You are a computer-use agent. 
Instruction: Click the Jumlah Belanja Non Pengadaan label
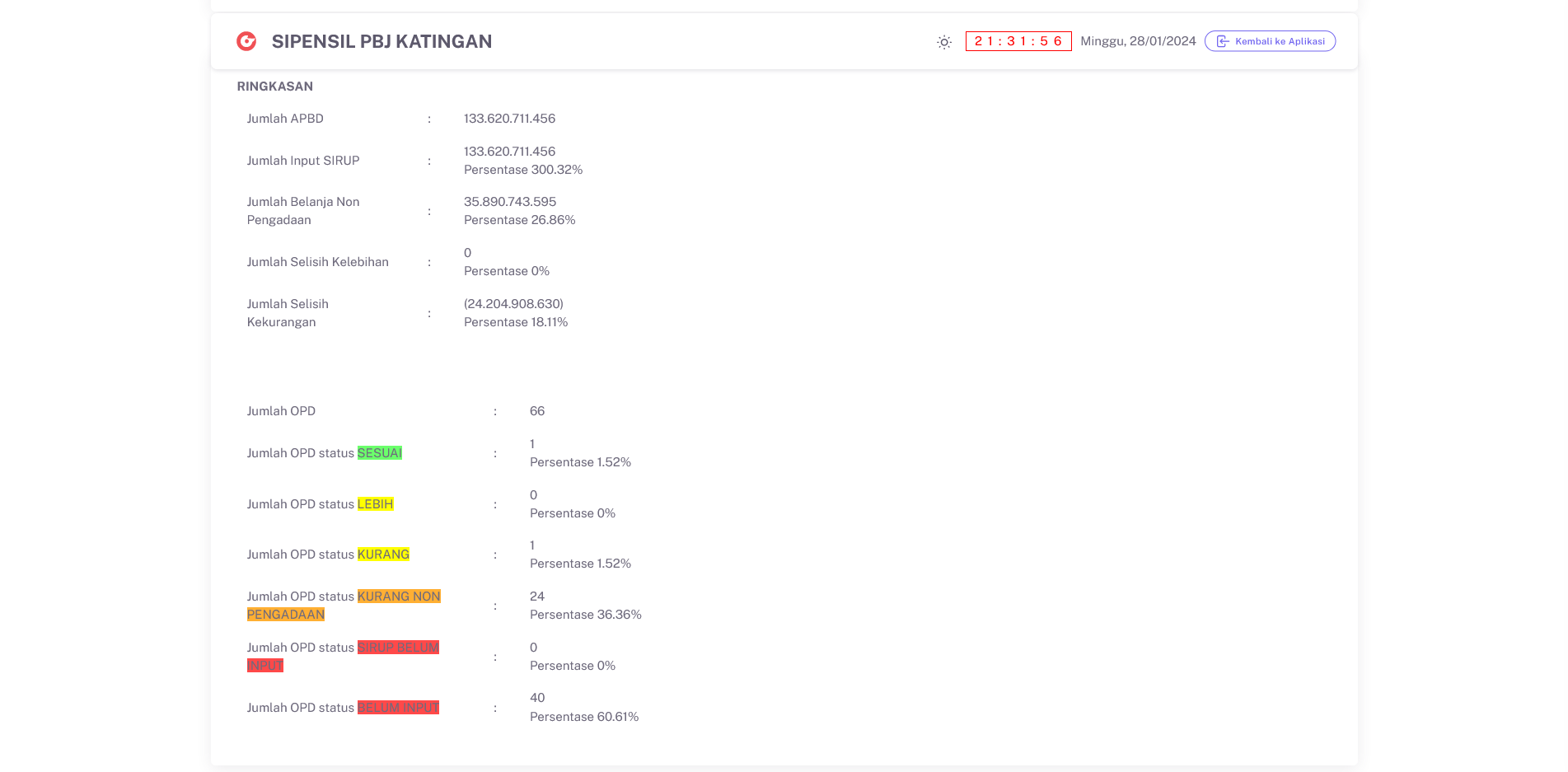point(303,211)
